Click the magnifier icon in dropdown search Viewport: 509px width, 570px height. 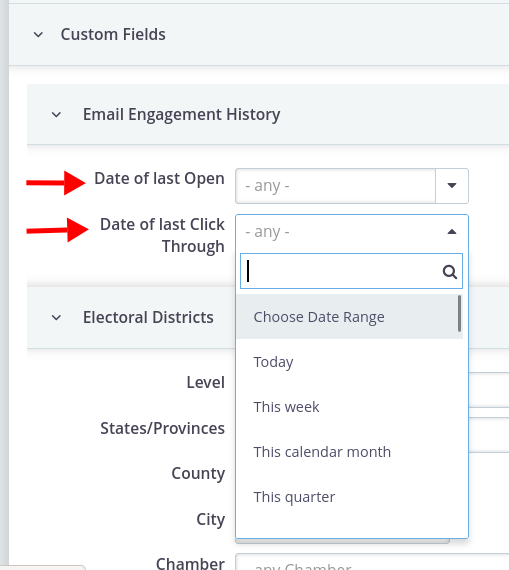pos(450,272)
